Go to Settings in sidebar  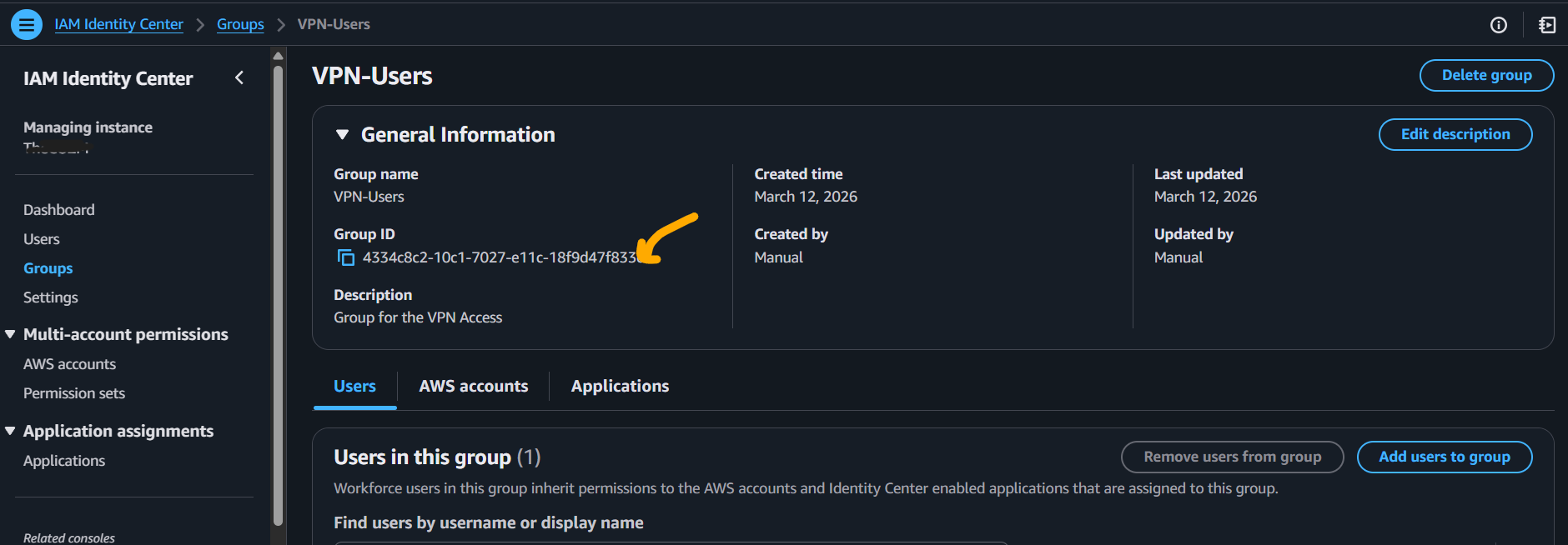(x=51, y=297)
